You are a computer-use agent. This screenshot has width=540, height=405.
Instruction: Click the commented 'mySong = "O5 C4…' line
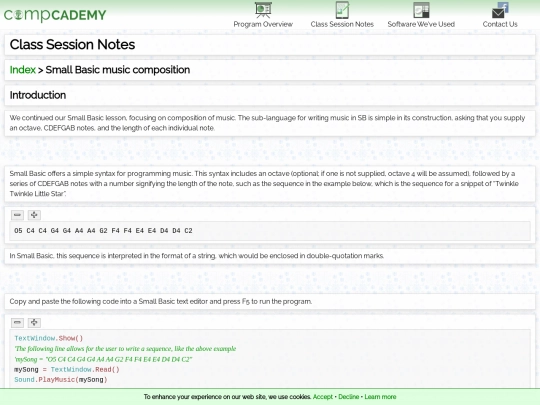point(103,359)
